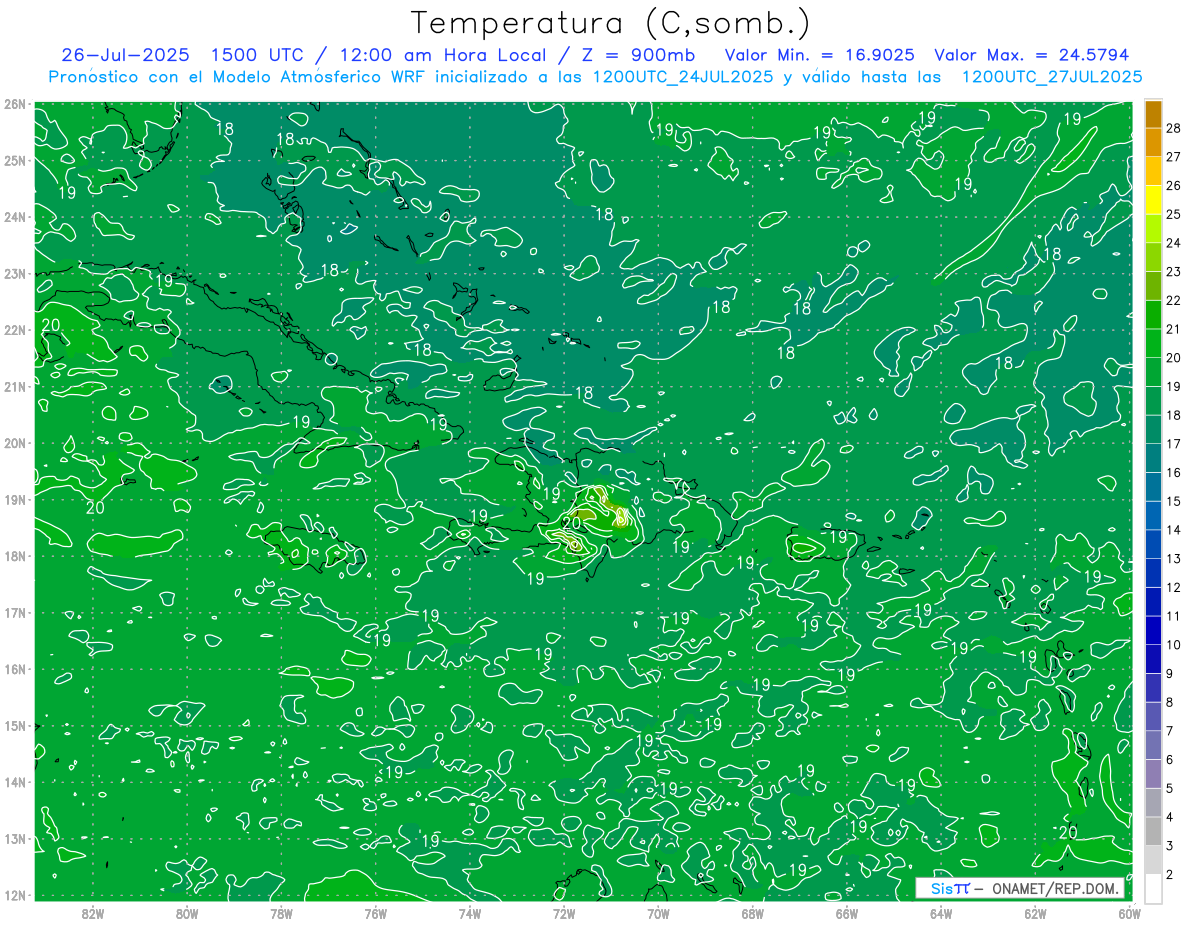Click the '62W' longitude axis label
Screen dimensions: 1200x927
click(1035, 913)
